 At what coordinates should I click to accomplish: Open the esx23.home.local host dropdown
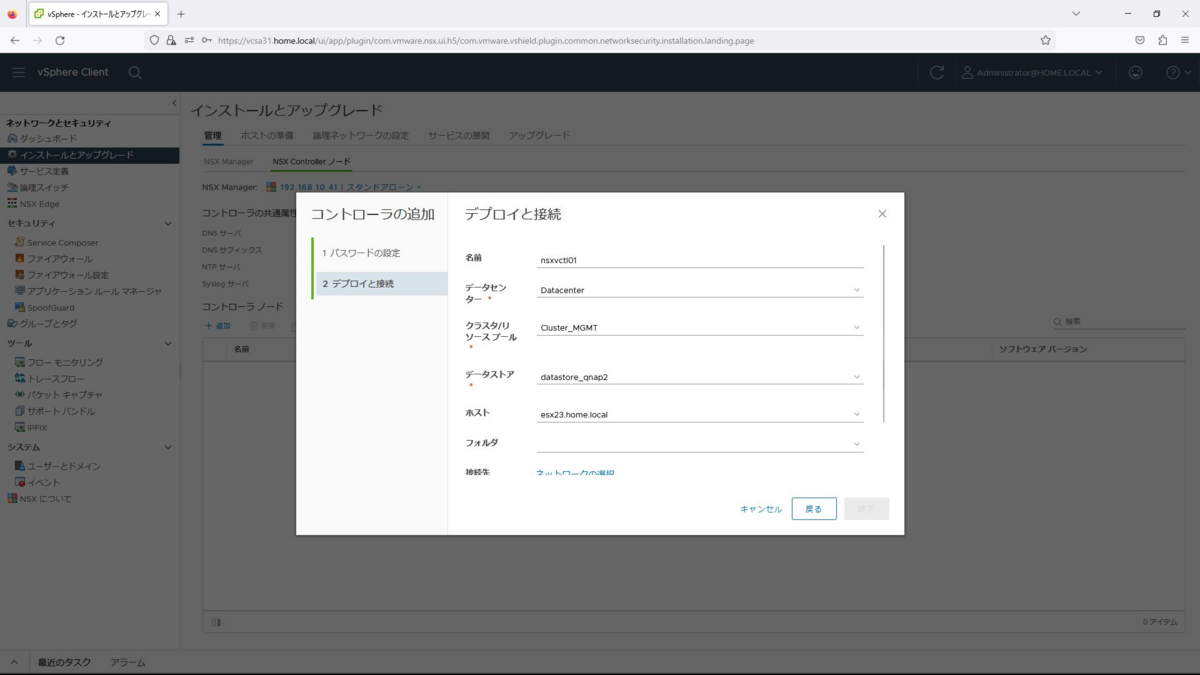point(700,414)
